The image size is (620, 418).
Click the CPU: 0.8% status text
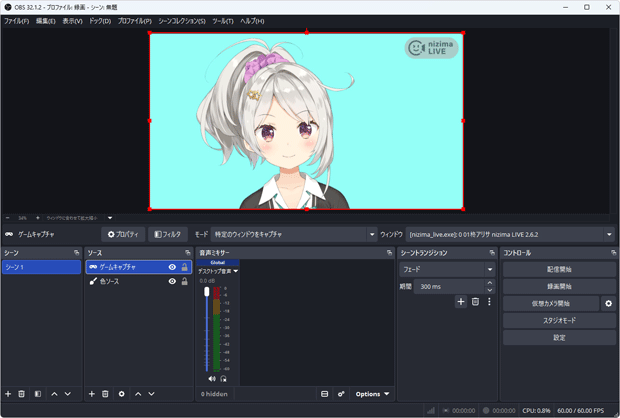(x=537, y=410)
